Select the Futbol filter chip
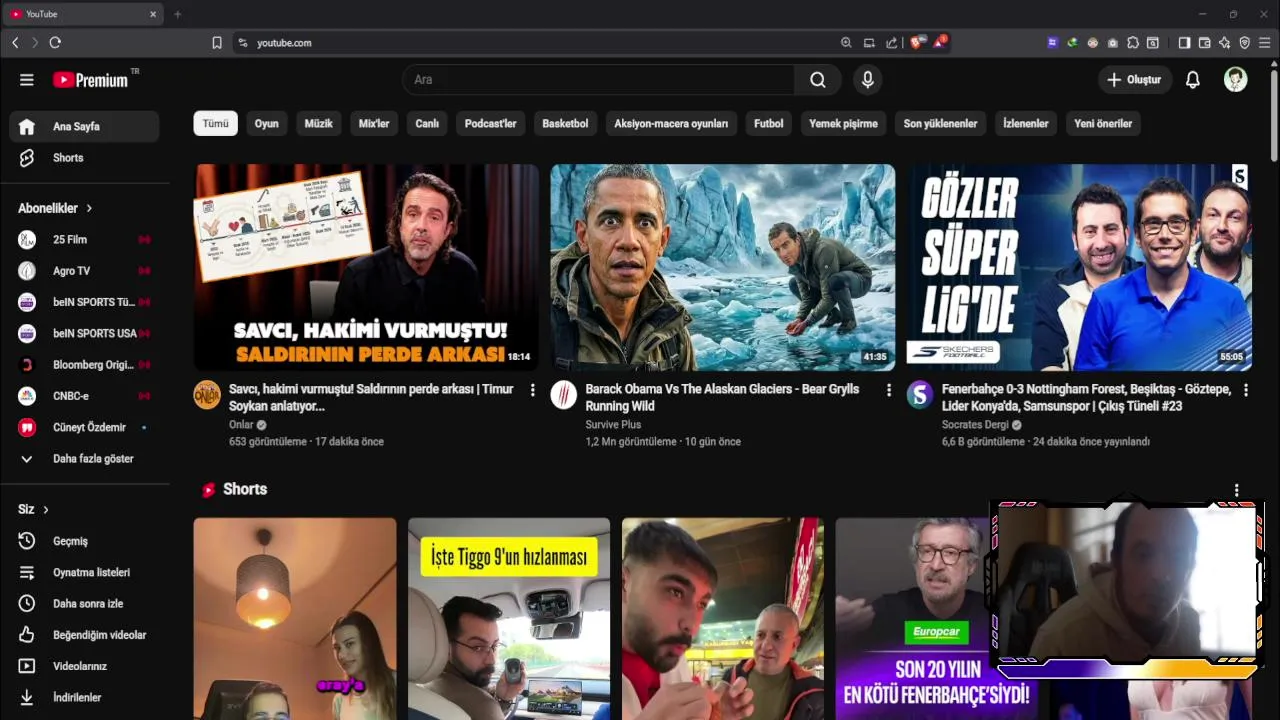Viewport: 1280px width, 720px height. coord(768,124)
